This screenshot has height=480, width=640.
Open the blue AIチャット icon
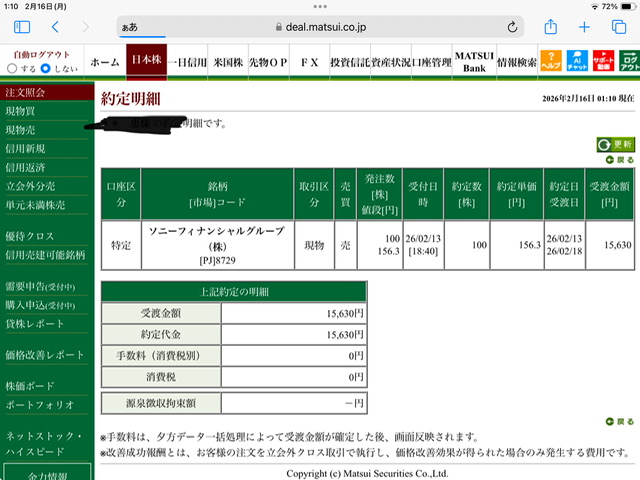point(577,60)
